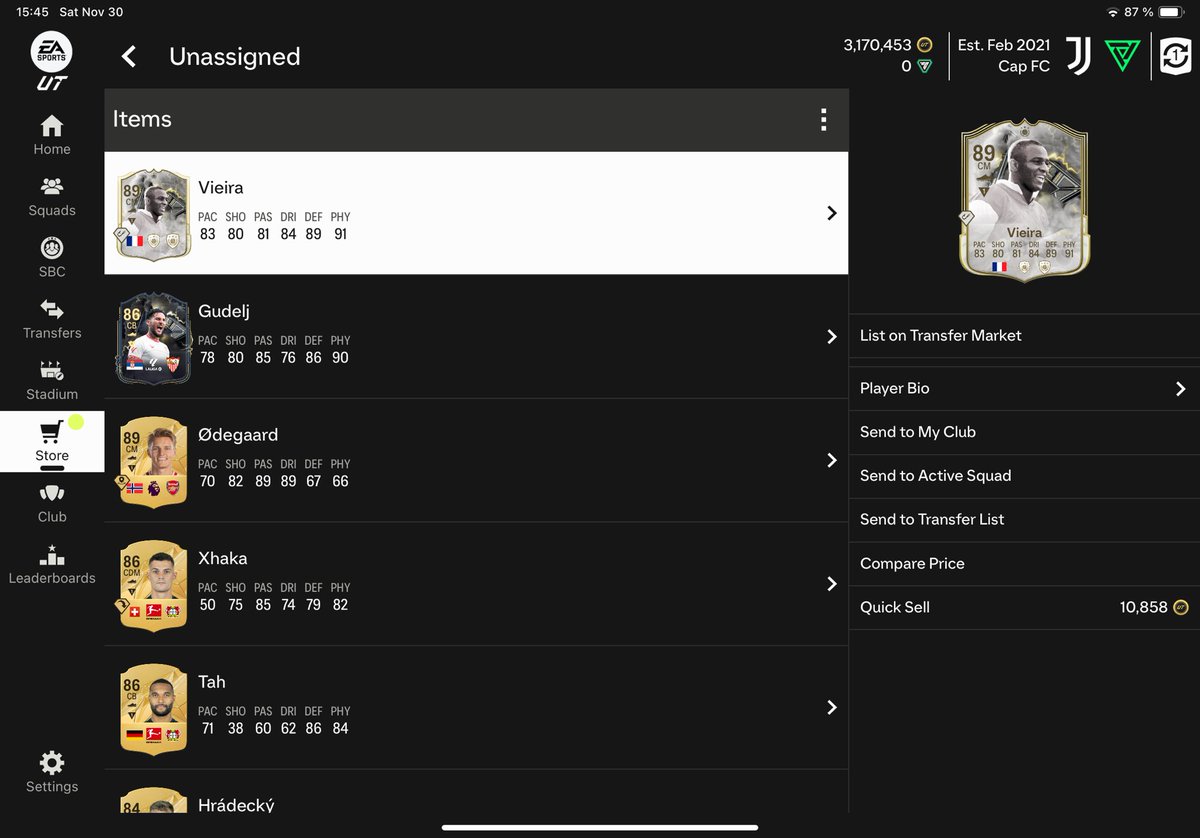Select the Store tab
The height and width of the screenshot is (838, 1200).
click(52, 441)
